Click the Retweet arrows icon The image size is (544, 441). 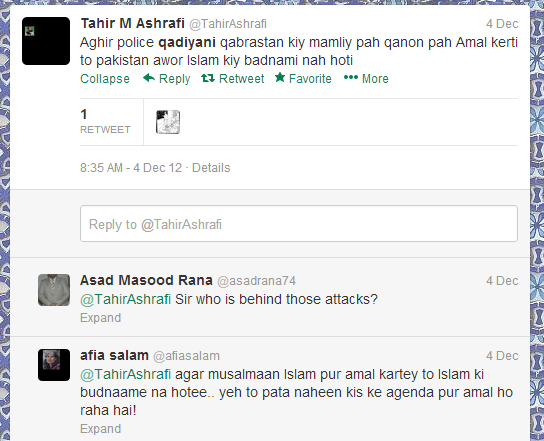[208, 78]
